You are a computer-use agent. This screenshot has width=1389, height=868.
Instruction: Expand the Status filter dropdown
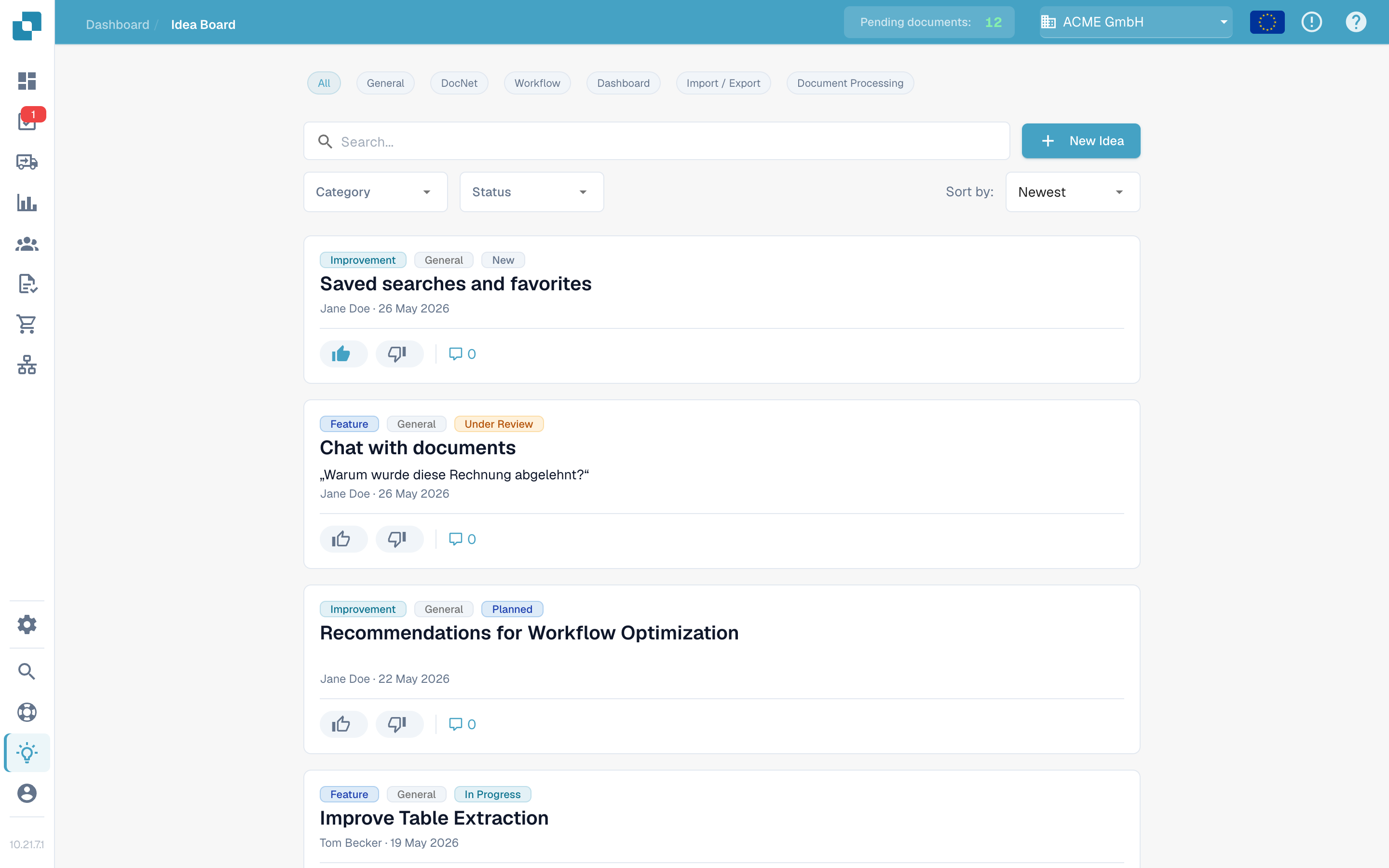click(531, 192)
